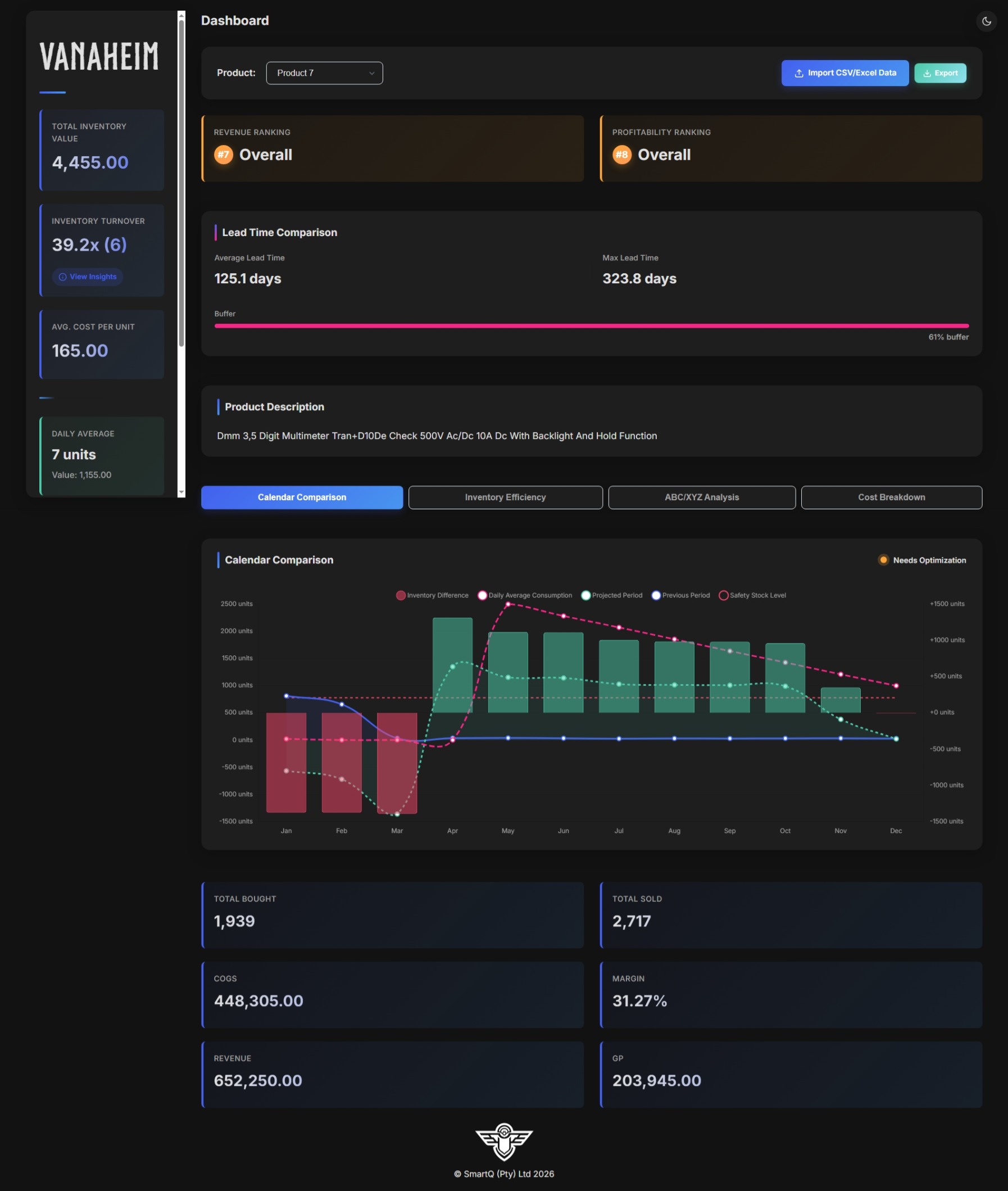Click the orange Needs Optimization status dot
The height and width of the screenshot is (1191, 1008).
tap(883, 560)
